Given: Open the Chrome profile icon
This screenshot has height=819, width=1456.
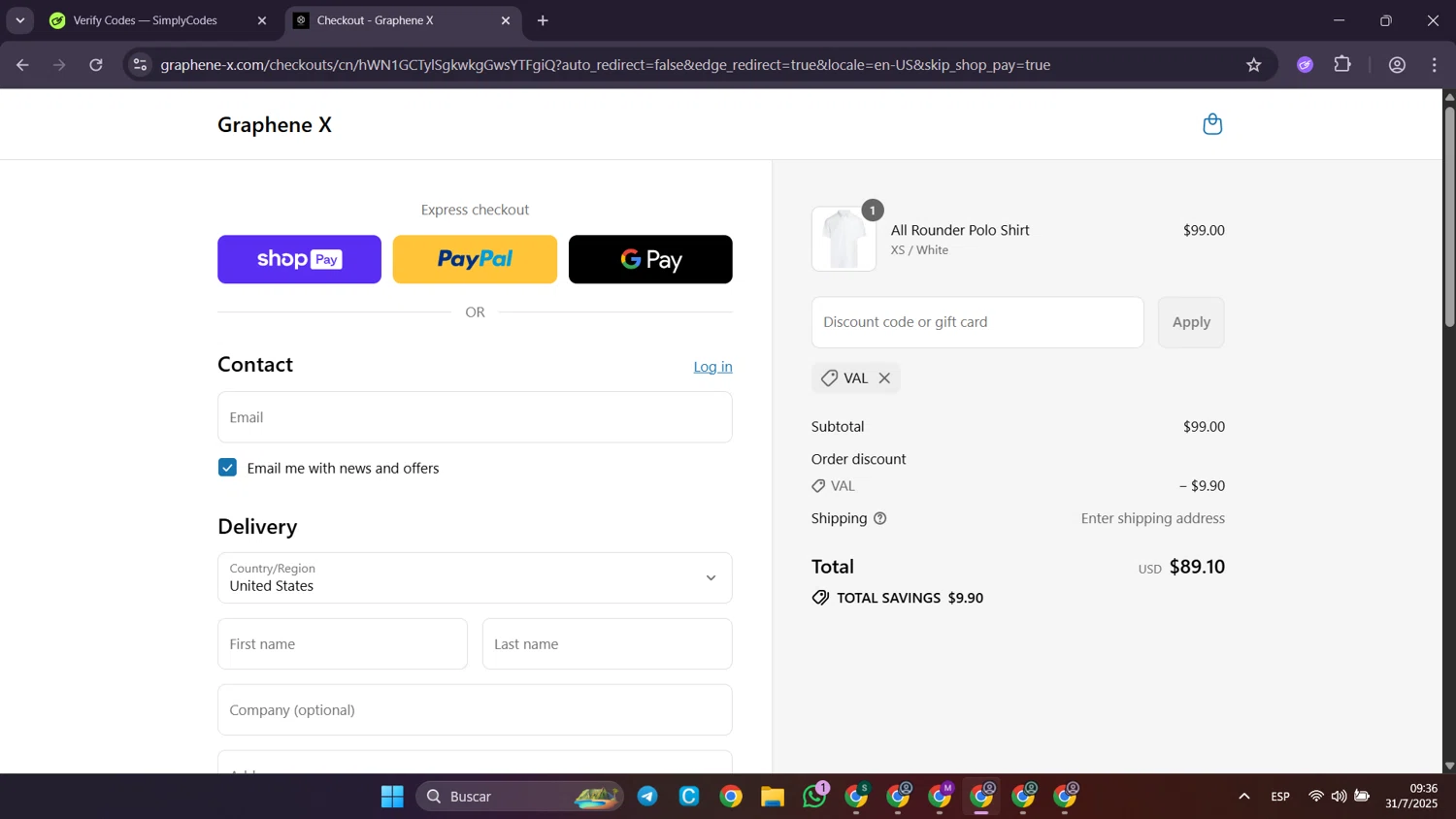Looking at the screenshot, I should click(1398, 65).
